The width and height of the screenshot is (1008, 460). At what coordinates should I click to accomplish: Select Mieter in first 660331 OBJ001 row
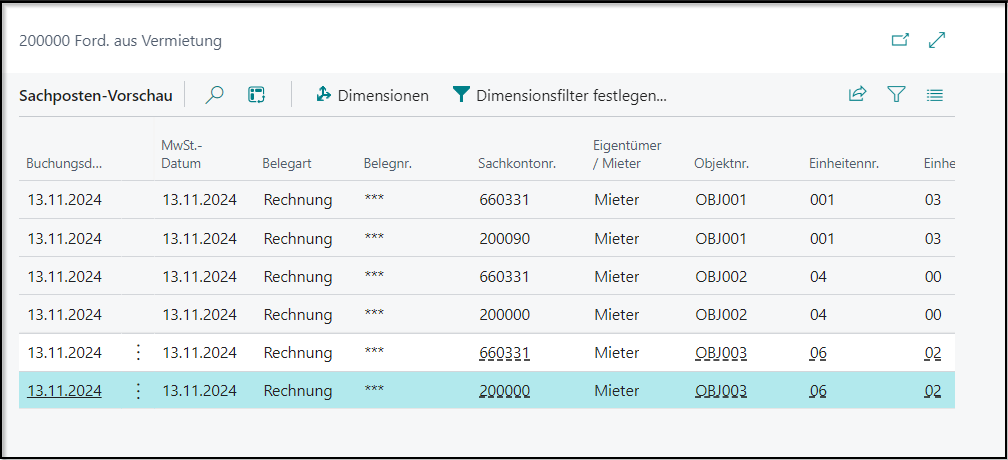[x=616, y=200]
